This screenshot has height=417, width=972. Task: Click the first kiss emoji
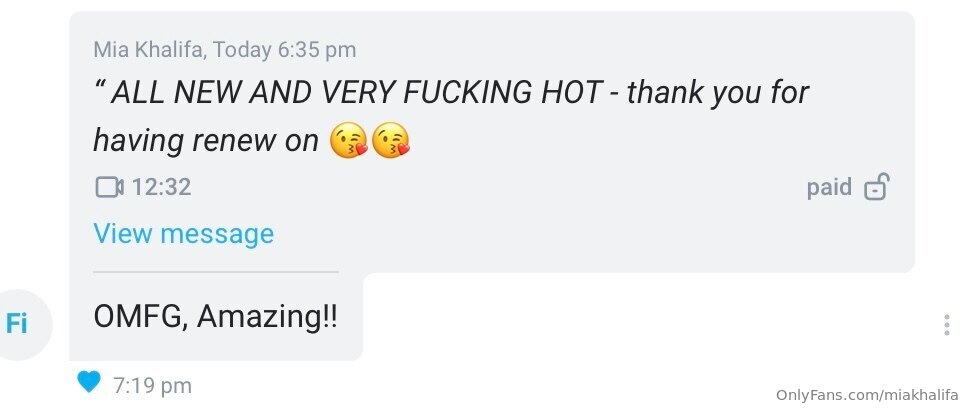click(348, 141)
